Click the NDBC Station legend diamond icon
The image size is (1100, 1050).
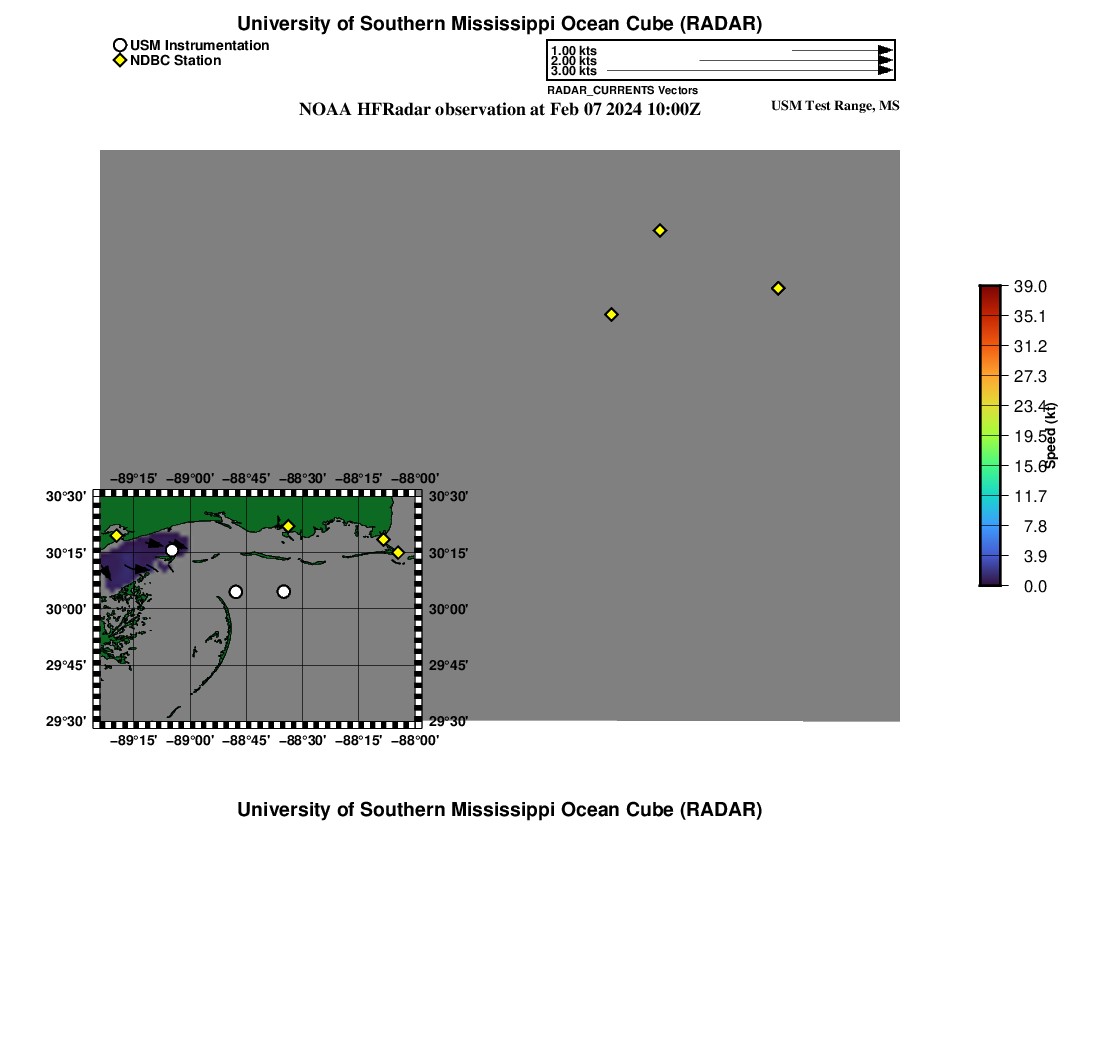120,60
